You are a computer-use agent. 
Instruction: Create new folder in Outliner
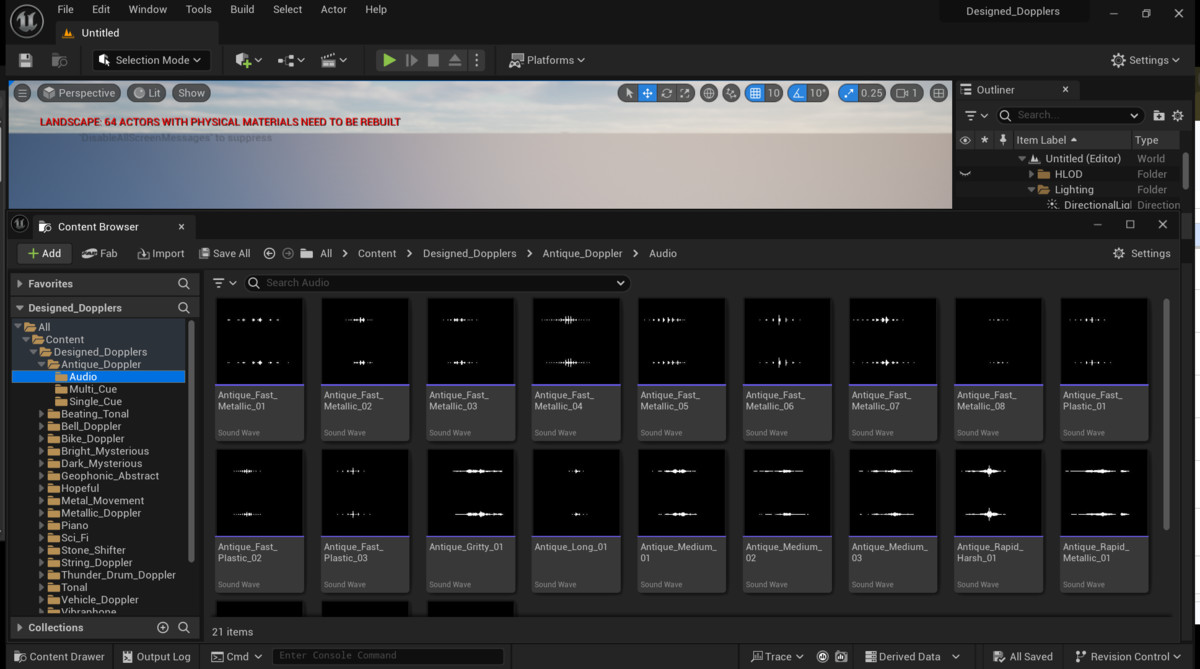click(1159, 115)
